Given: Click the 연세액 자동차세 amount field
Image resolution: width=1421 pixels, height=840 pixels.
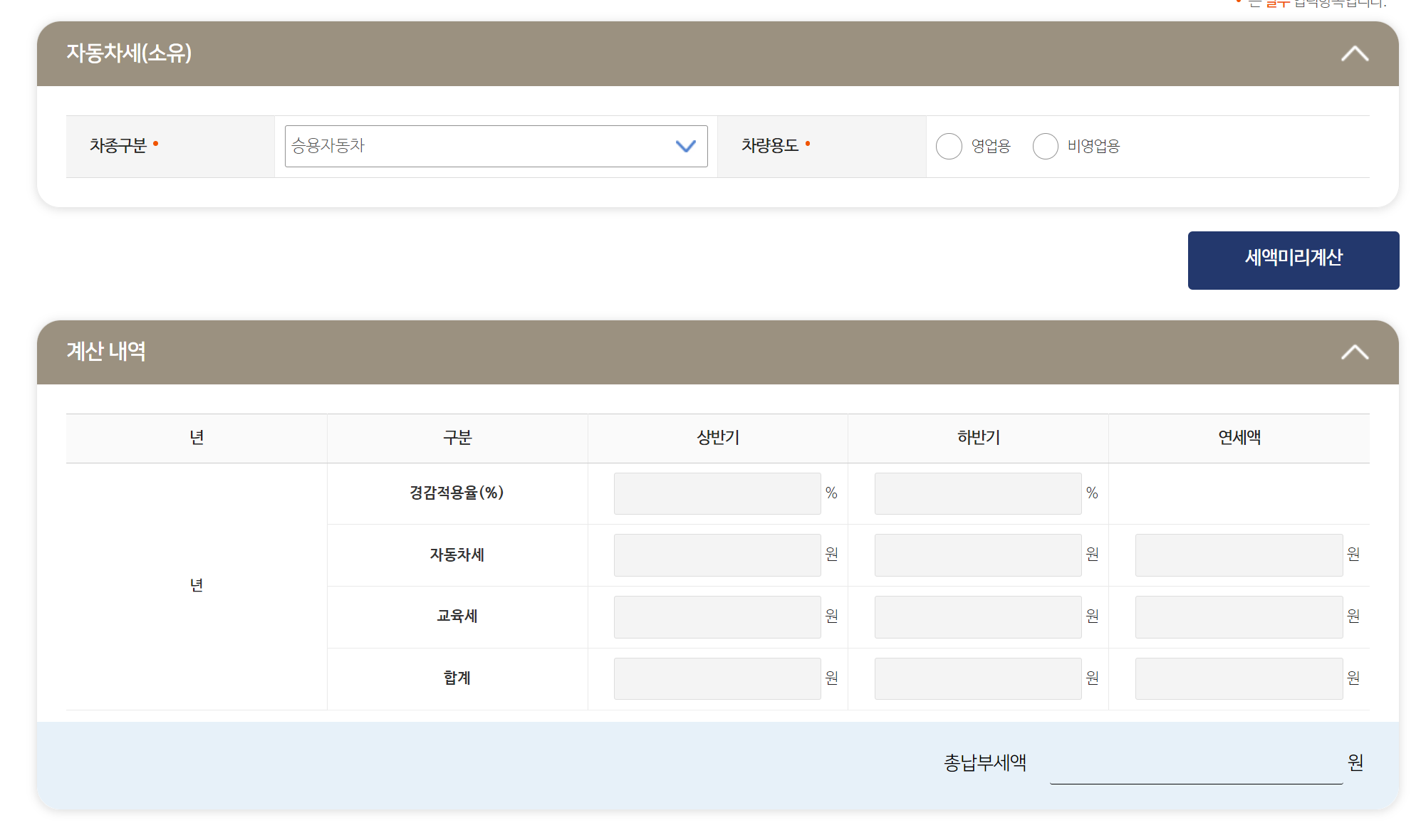Looking at the screenshot, I should 1238,555.
